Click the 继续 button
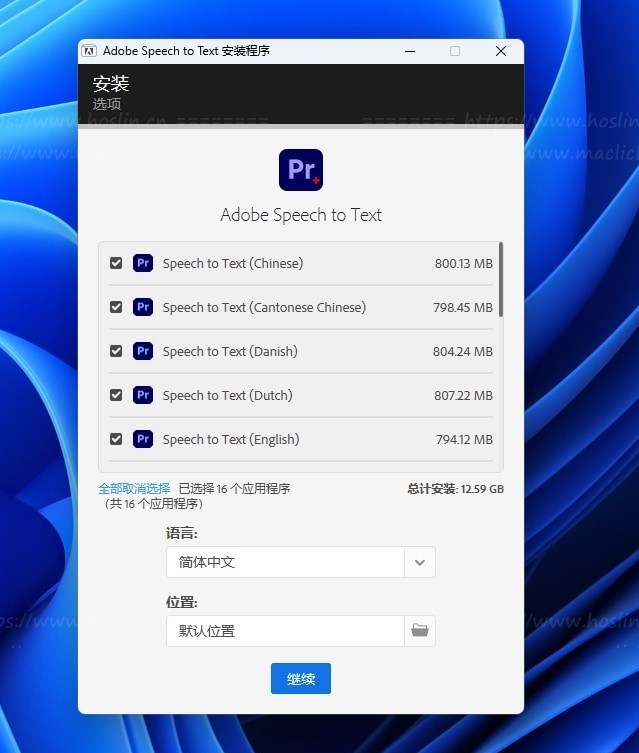This screenshot has width=639, height=753. [x=301, y=679]
